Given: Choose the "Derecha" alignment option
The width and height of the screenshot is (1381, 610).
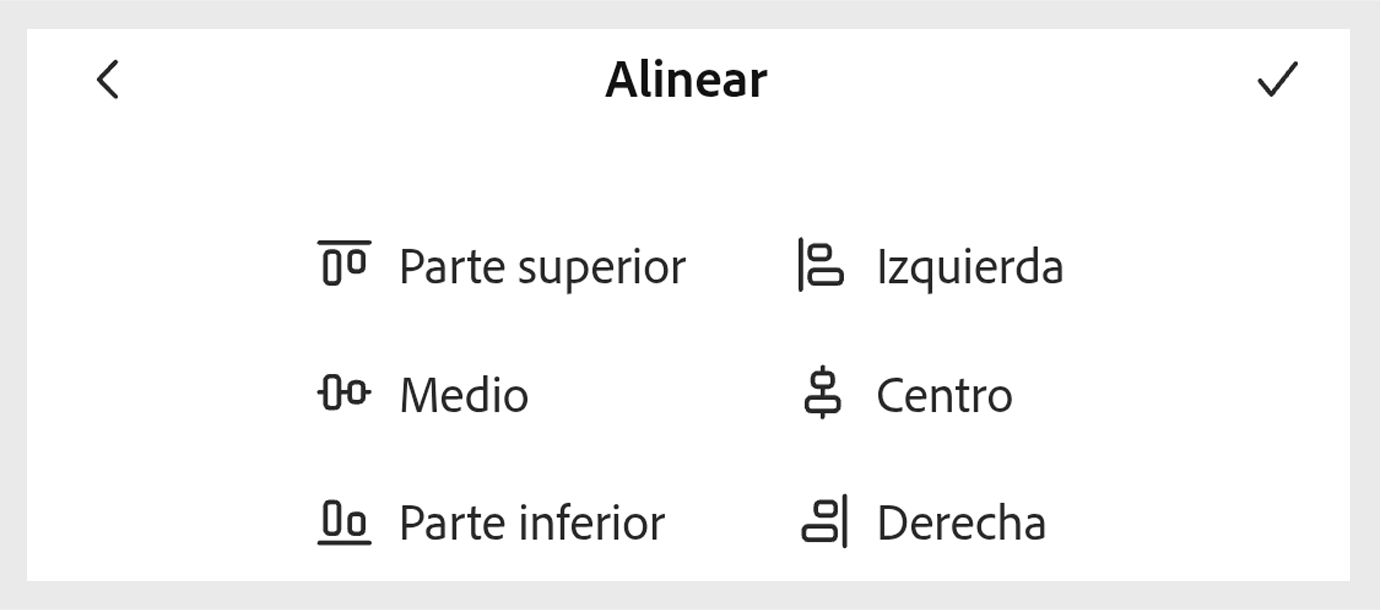Looking at the screenshot, I should click(x=961, y=521).
